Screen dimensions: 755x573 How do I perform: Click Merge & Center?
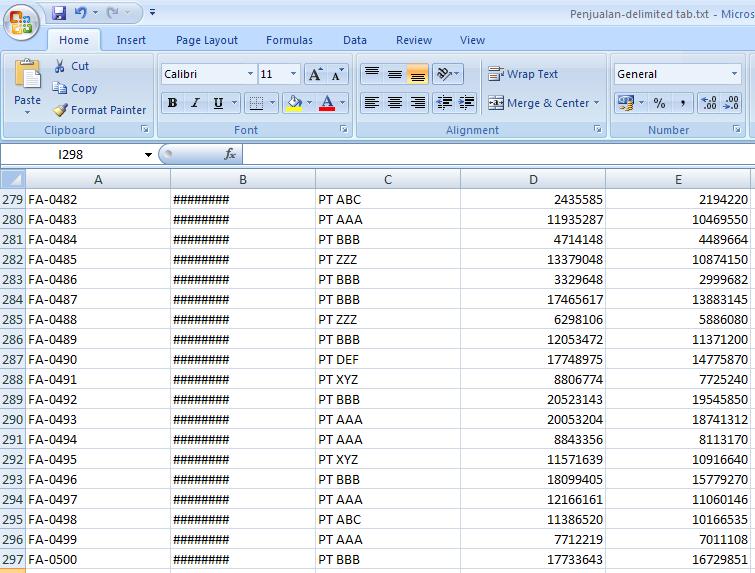[x=539, y=103]
